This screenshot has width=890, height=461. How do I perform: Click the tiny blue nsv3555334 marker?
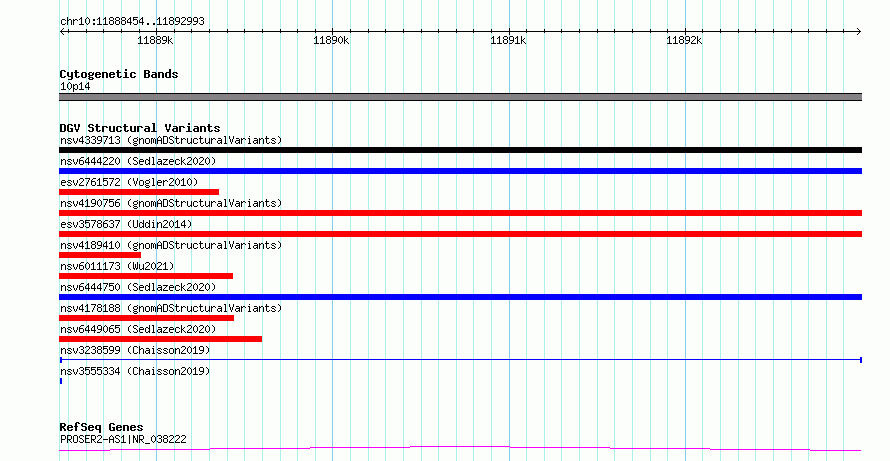coord(61,381)
